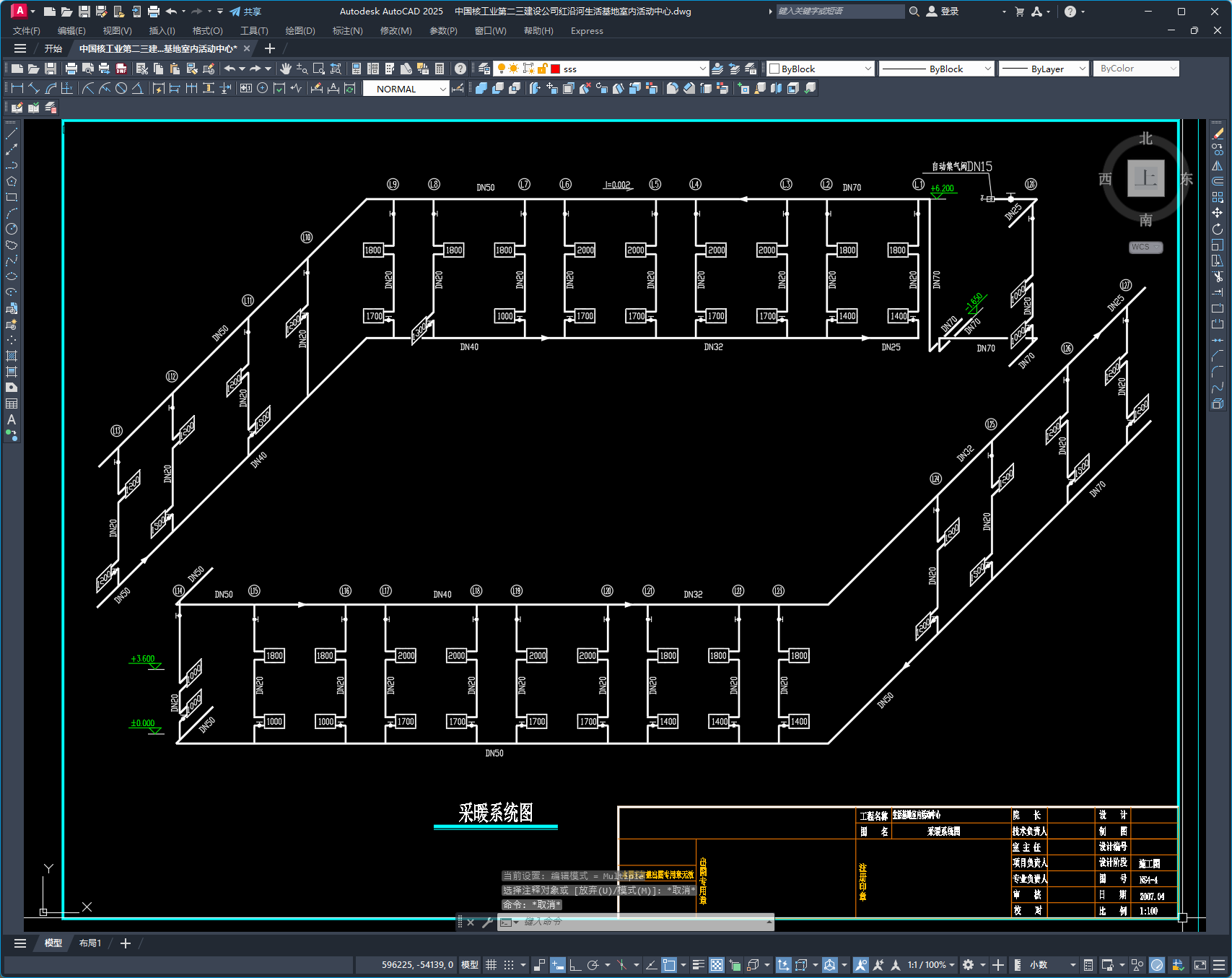Click the 共享 share button
Image resolution: width=1232 pixels, height=978 pixels.
pyautogui.click(x=245, y=12)
